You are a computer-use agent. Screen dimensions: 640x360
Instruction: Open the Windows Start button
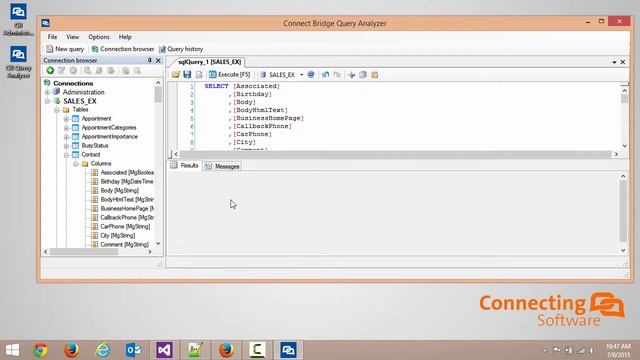point(13,350)
